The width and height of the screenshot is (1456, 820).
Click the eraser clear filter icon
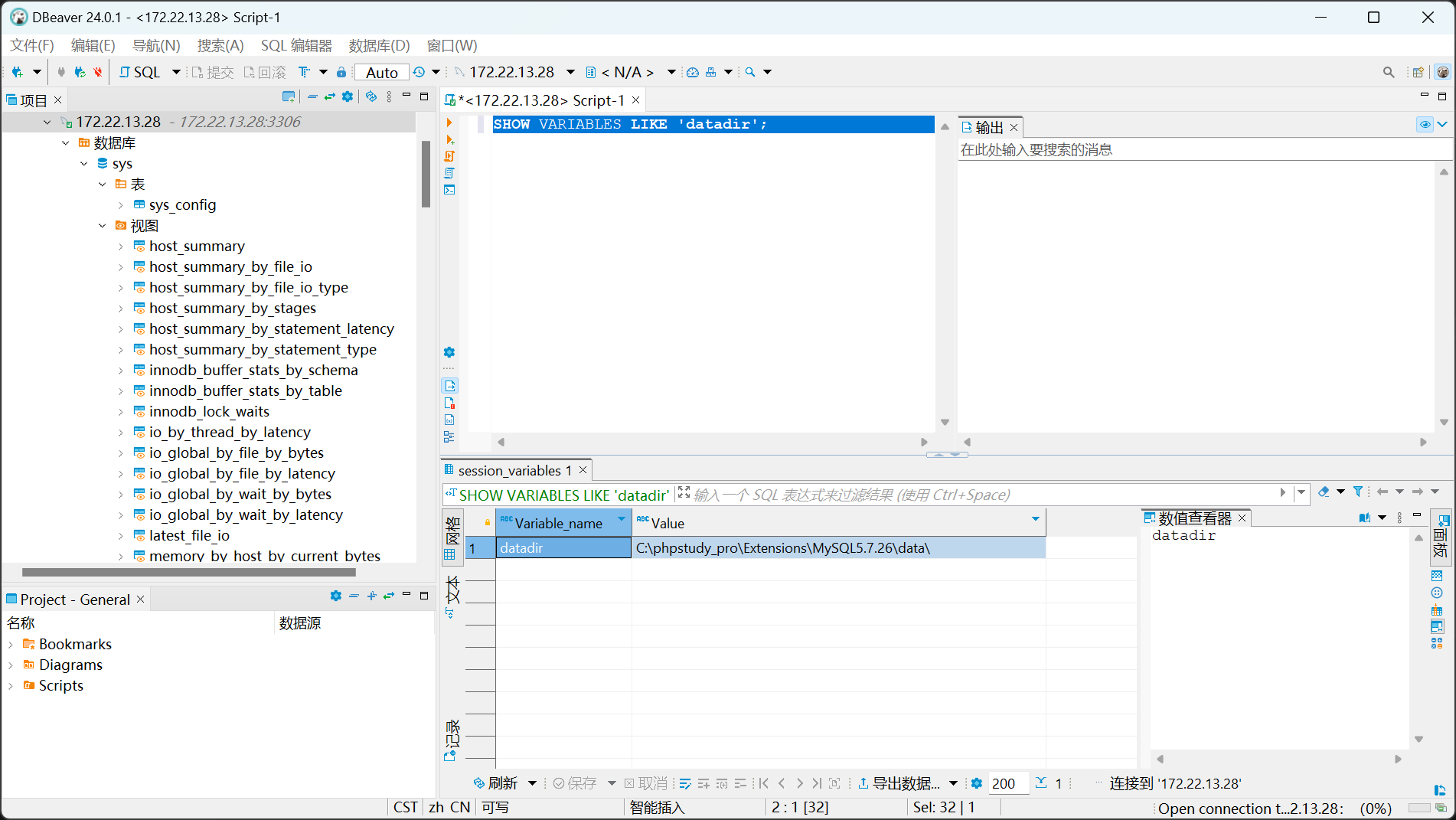[1324, 492]
